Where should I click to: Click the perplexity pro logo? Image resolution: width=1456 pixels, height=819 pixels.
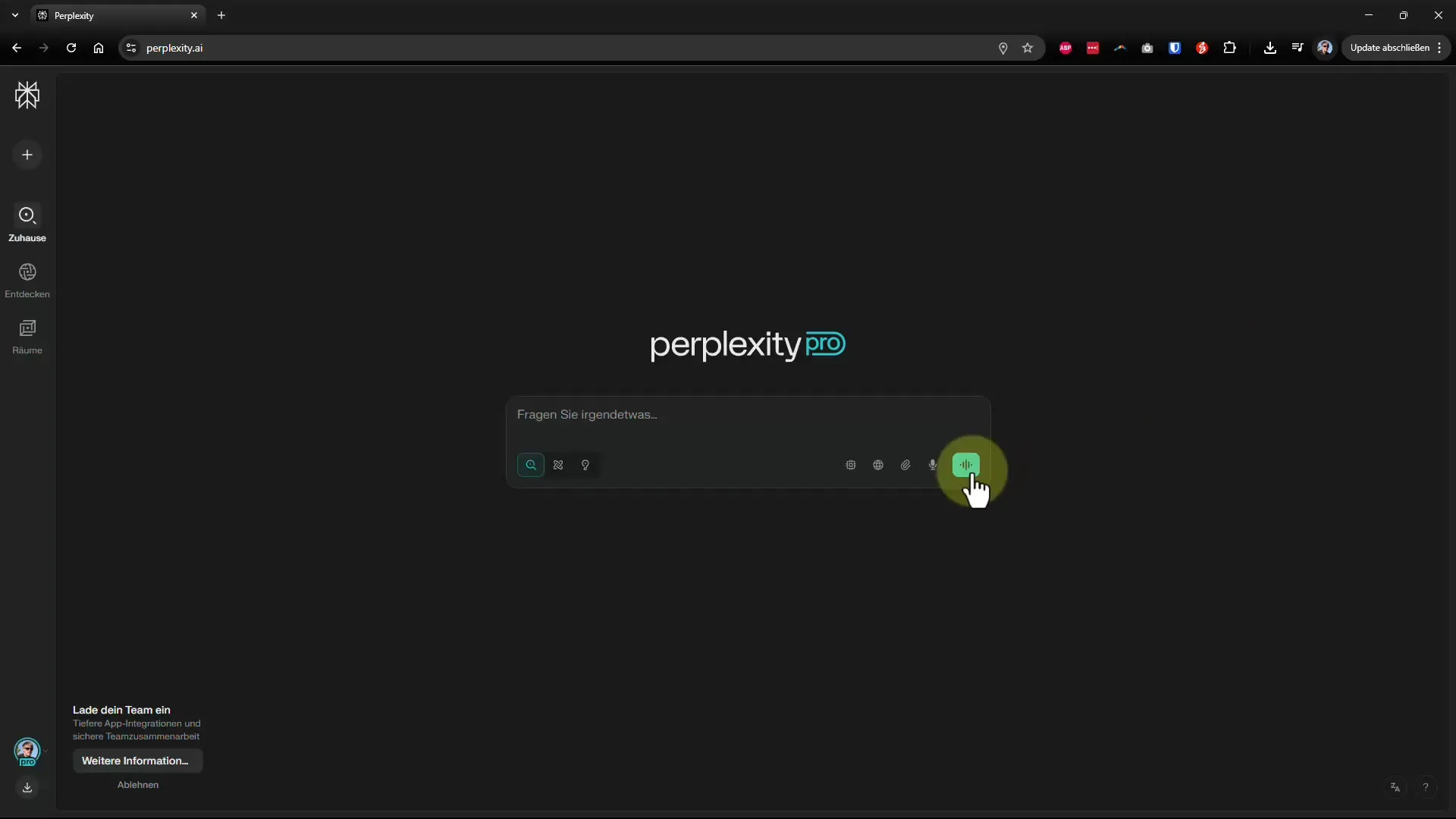748,345
